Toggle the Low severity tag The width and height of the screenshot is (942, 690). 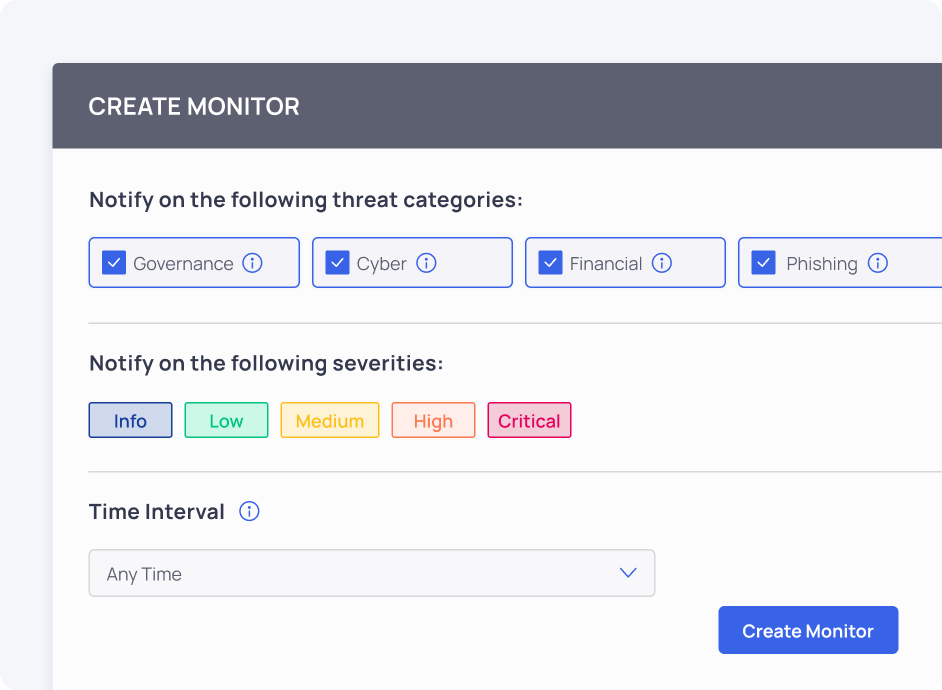[x=226, y=421]
